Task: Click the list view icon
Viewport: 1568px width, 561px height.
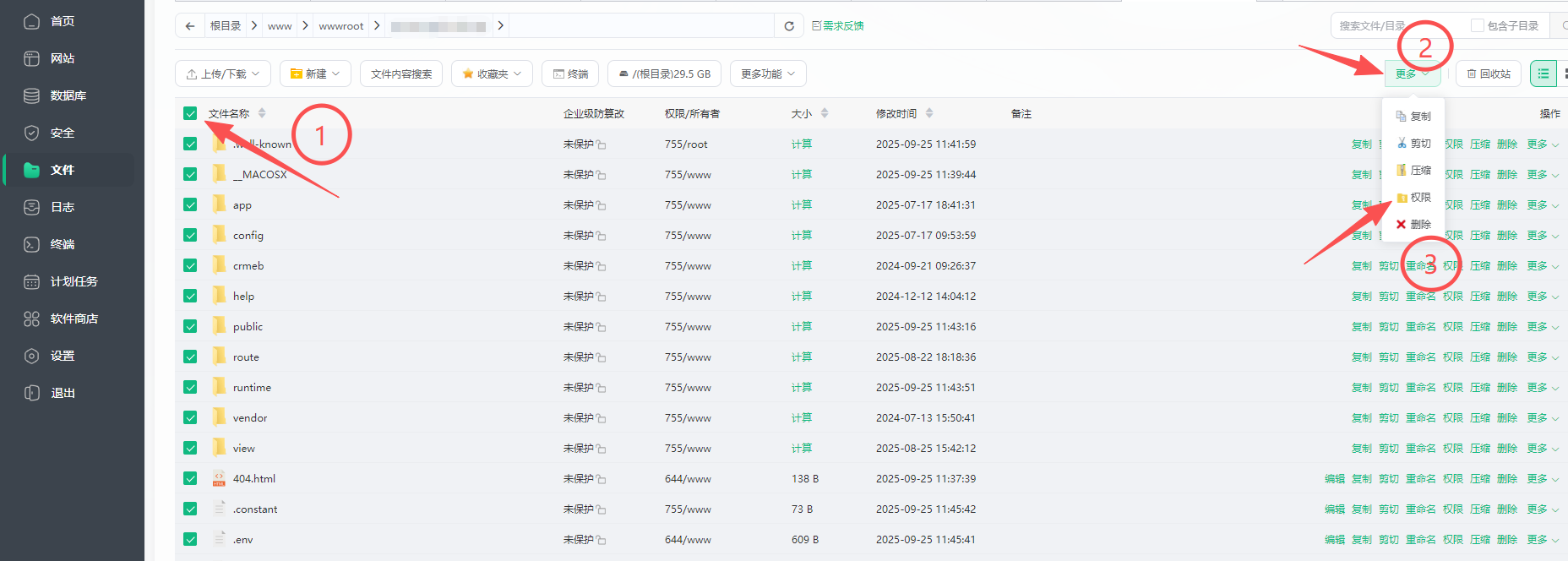Action: pyautogui.click(x=1543, y=74)
